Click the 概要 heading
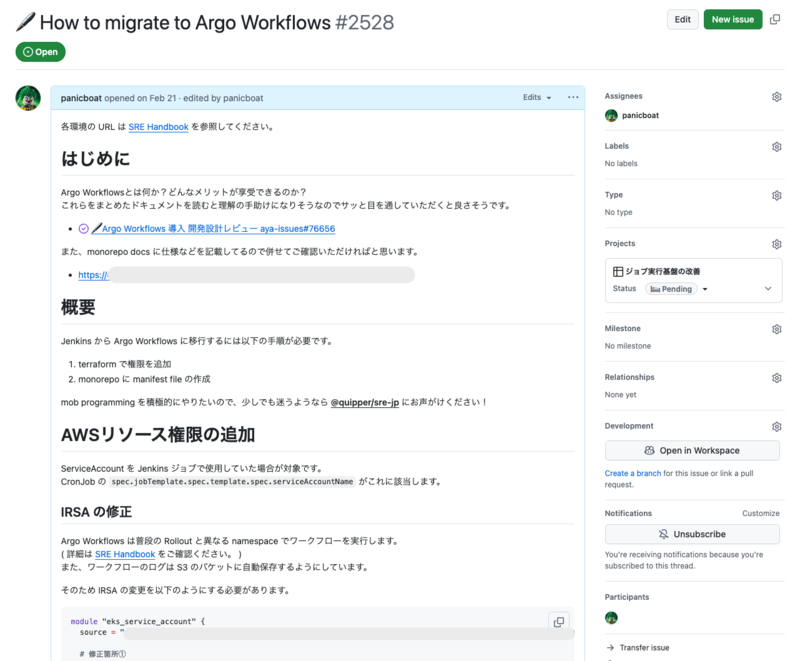800x661 pixels. (x=78, y=308)
